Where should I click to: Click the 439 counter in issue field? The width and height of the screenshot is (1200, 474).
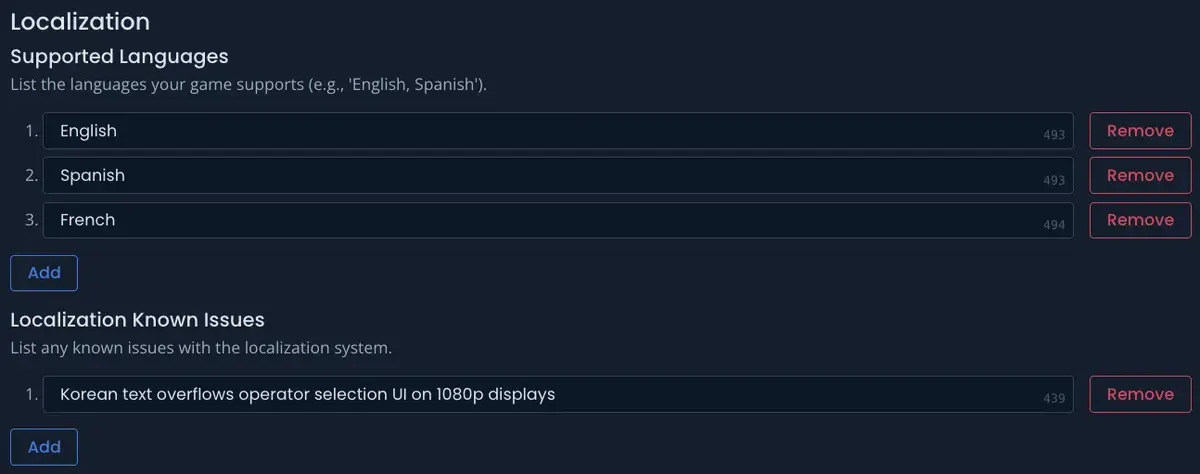[1054, 399]
